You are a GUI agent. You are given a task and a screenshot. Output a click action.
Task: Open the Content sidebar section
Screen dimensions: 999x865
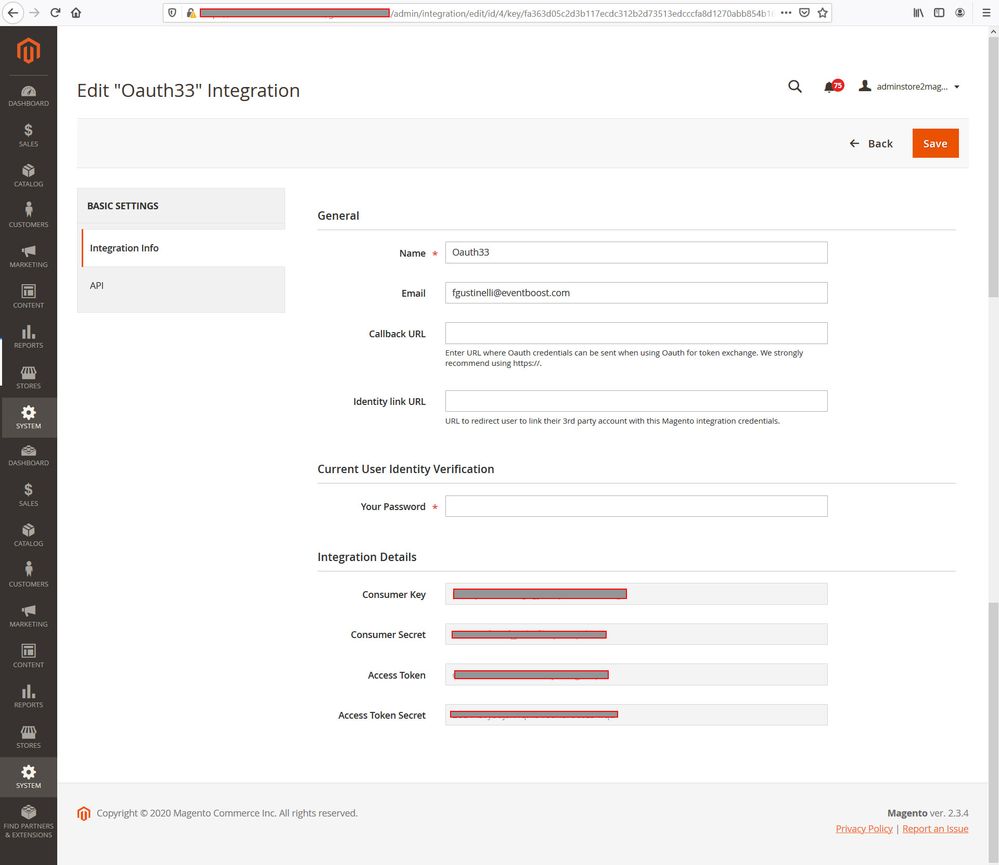coord(28,296)
